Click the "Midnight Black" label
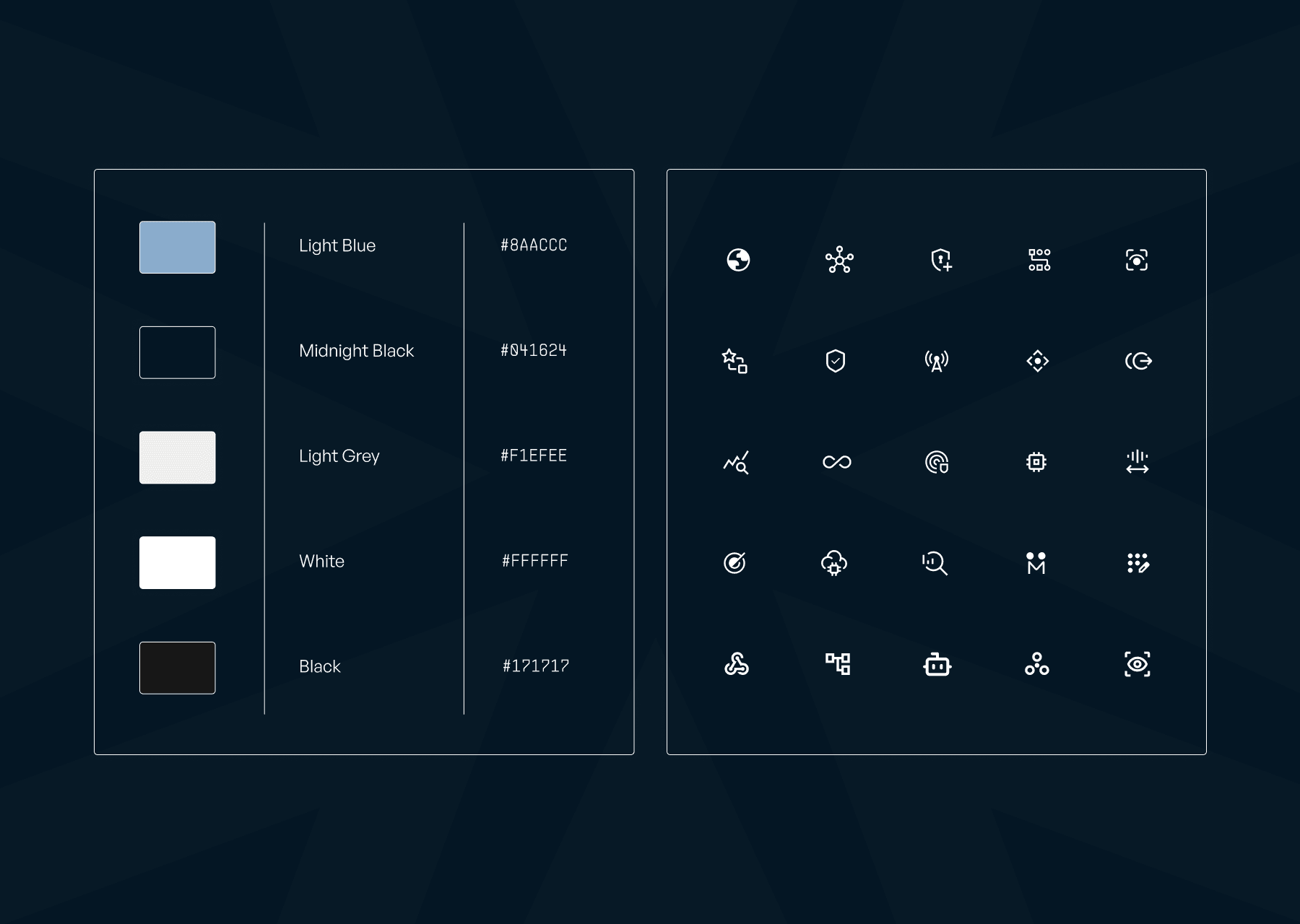This screenshot has height=924, width=1300. pos(357,351)
